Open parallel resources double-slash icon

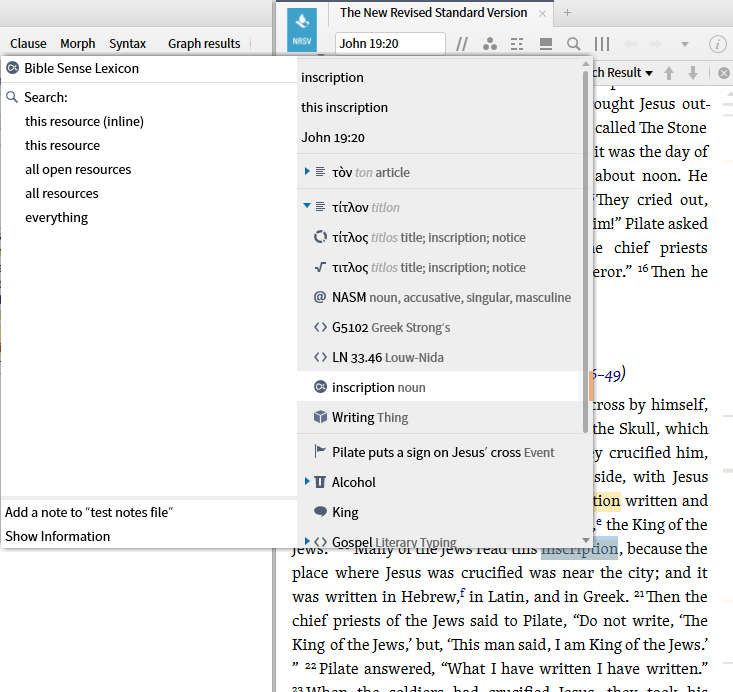pos(462,44)
